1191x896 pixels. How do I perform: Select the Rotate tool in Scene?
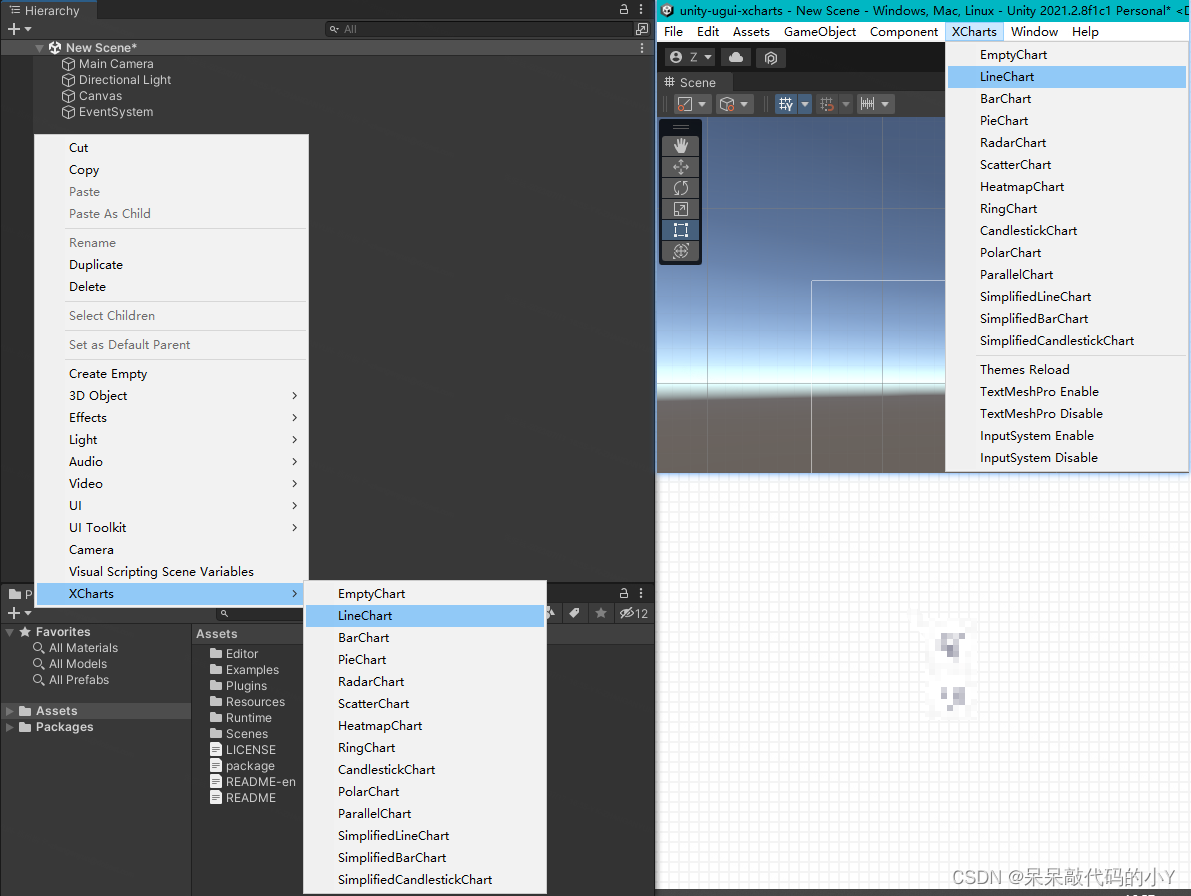pos(681,188)
